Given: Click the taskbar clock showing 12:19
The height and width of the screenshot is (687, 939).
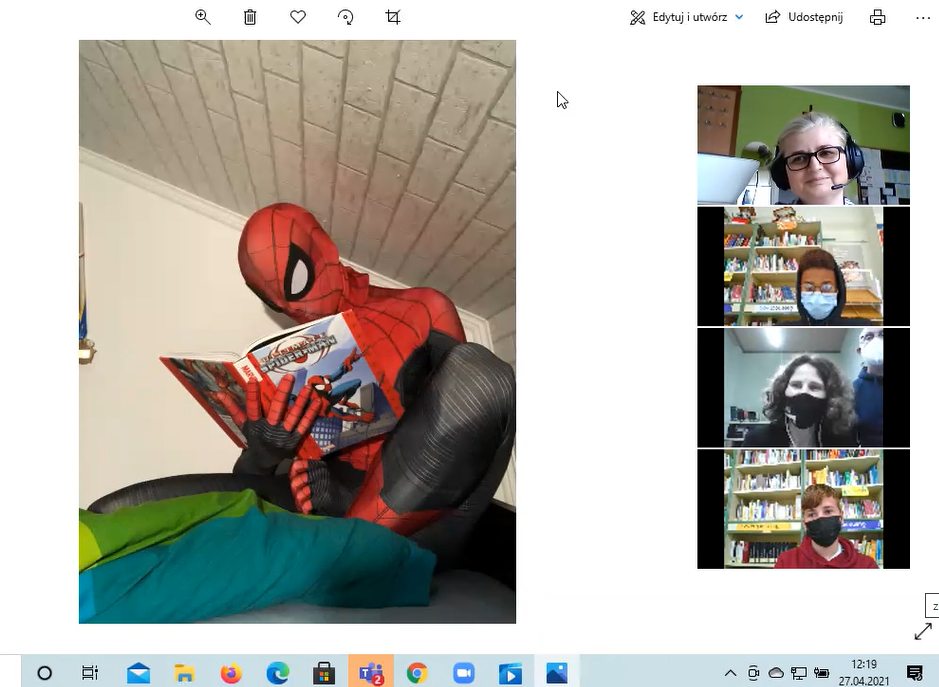Looking at the screenshot, I should [862, 672].
